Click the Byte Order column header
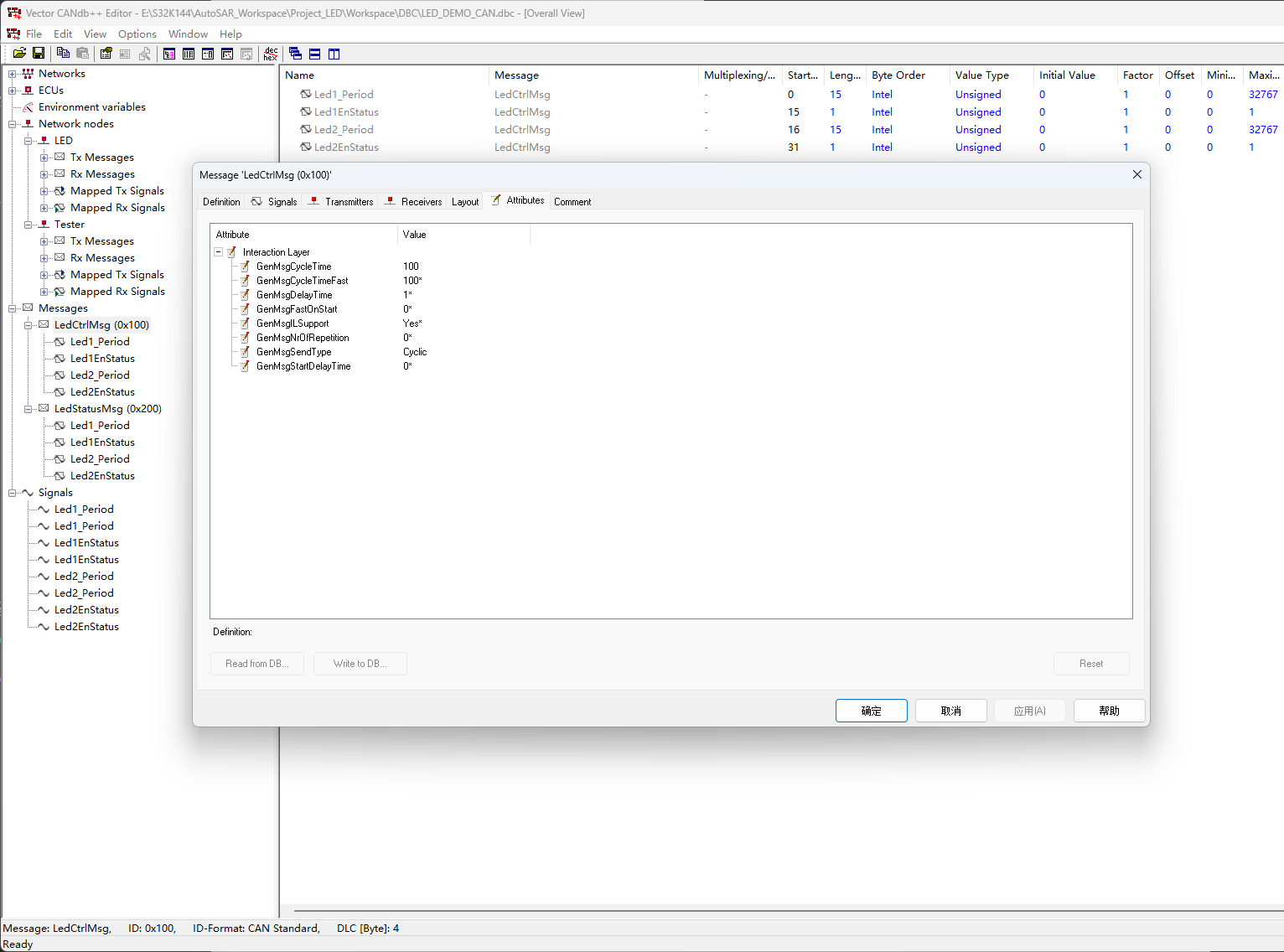1284x952 pixels. click(x=898, y=75)
